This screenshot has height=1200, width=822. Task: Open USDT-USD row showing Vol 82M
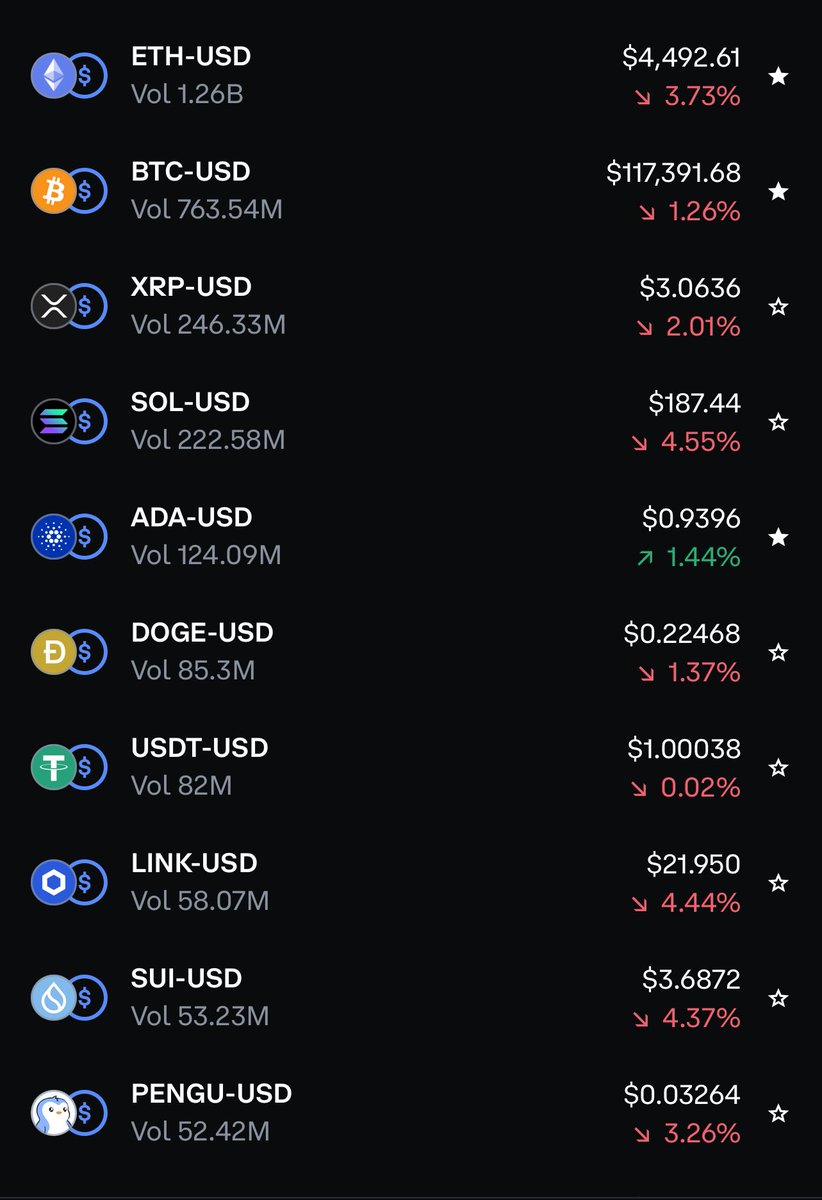pos(411,767)
